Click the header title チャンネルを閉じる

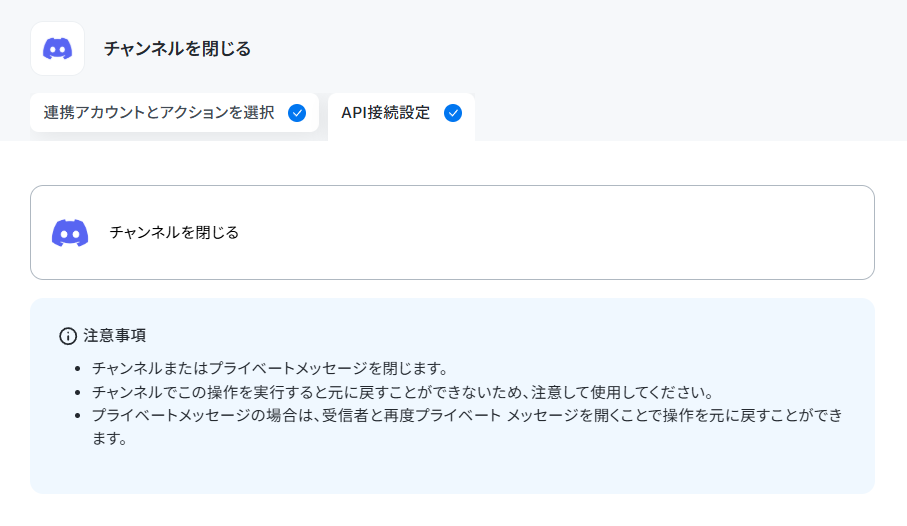[177, 49]
